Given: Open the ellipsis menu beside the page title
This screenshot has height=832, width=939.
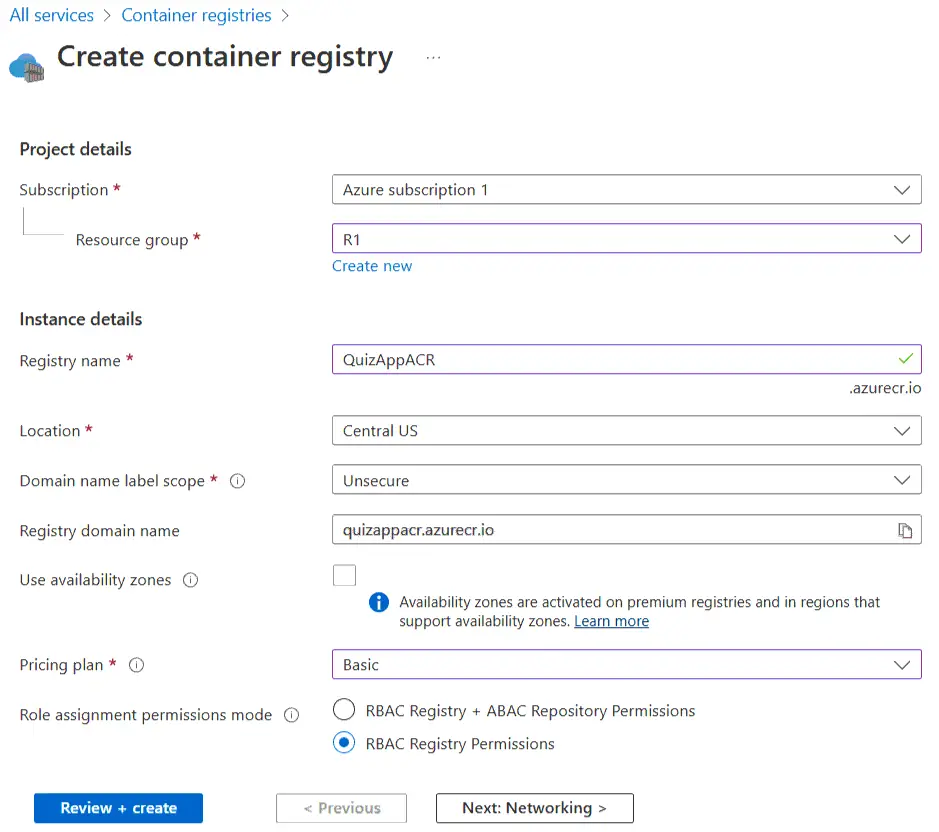Looking at the screenshot, I should pos(433,58).
